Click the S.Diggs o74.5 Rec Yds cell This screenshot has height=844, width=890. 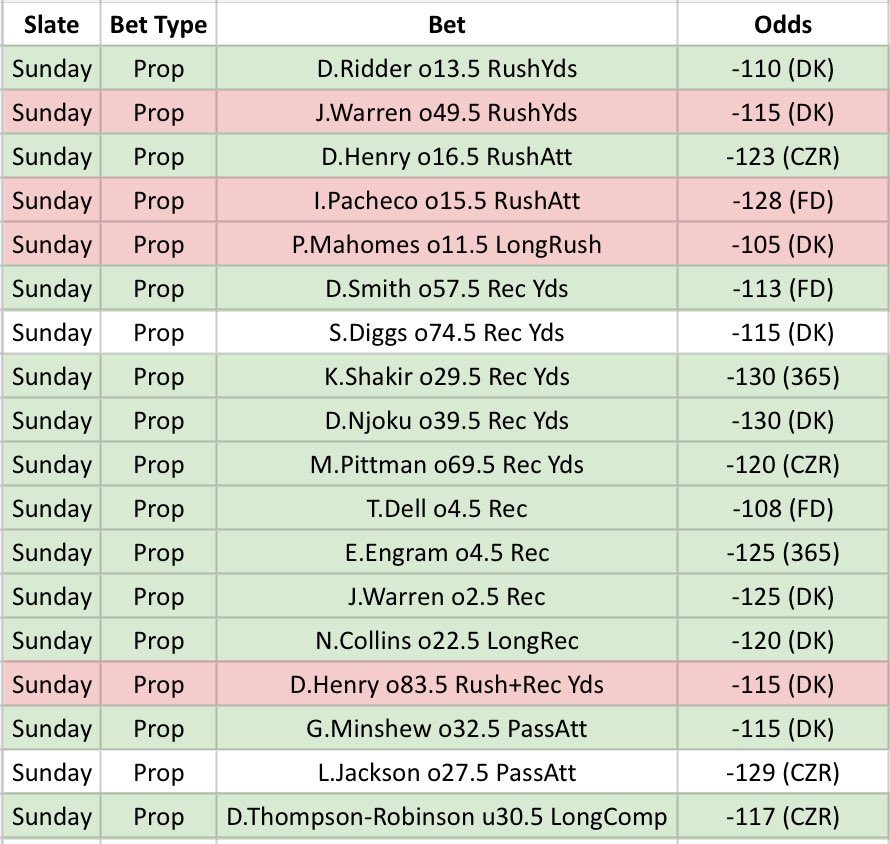pos(447,332)
